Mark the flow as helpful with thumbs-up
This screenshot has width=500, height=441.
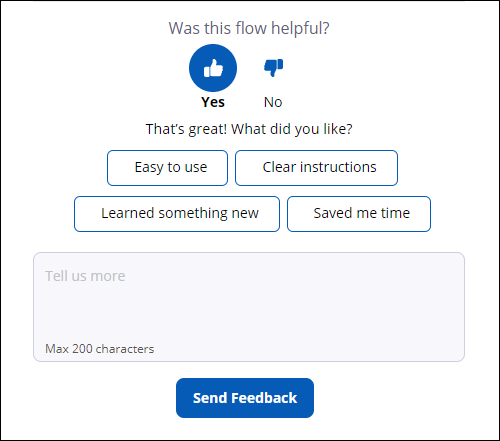click(213, 68)
